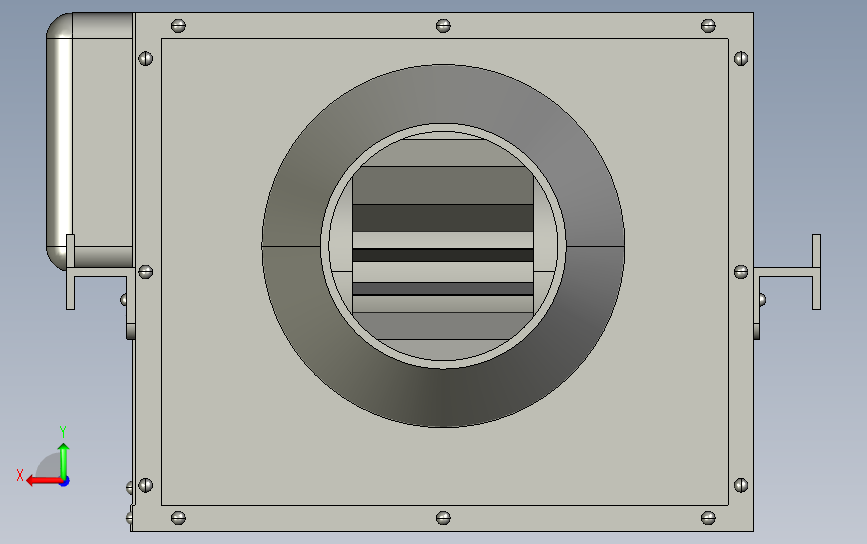Pick the middle screw on the right frame edge
The height and width of the screenshot is (544, 867).
[x=741, y=271]
